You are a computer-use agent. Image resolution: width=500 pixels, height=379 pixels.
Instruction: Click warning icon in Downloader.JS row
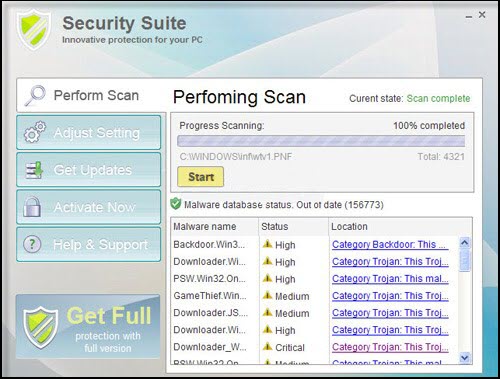click(x=267, y=312)
